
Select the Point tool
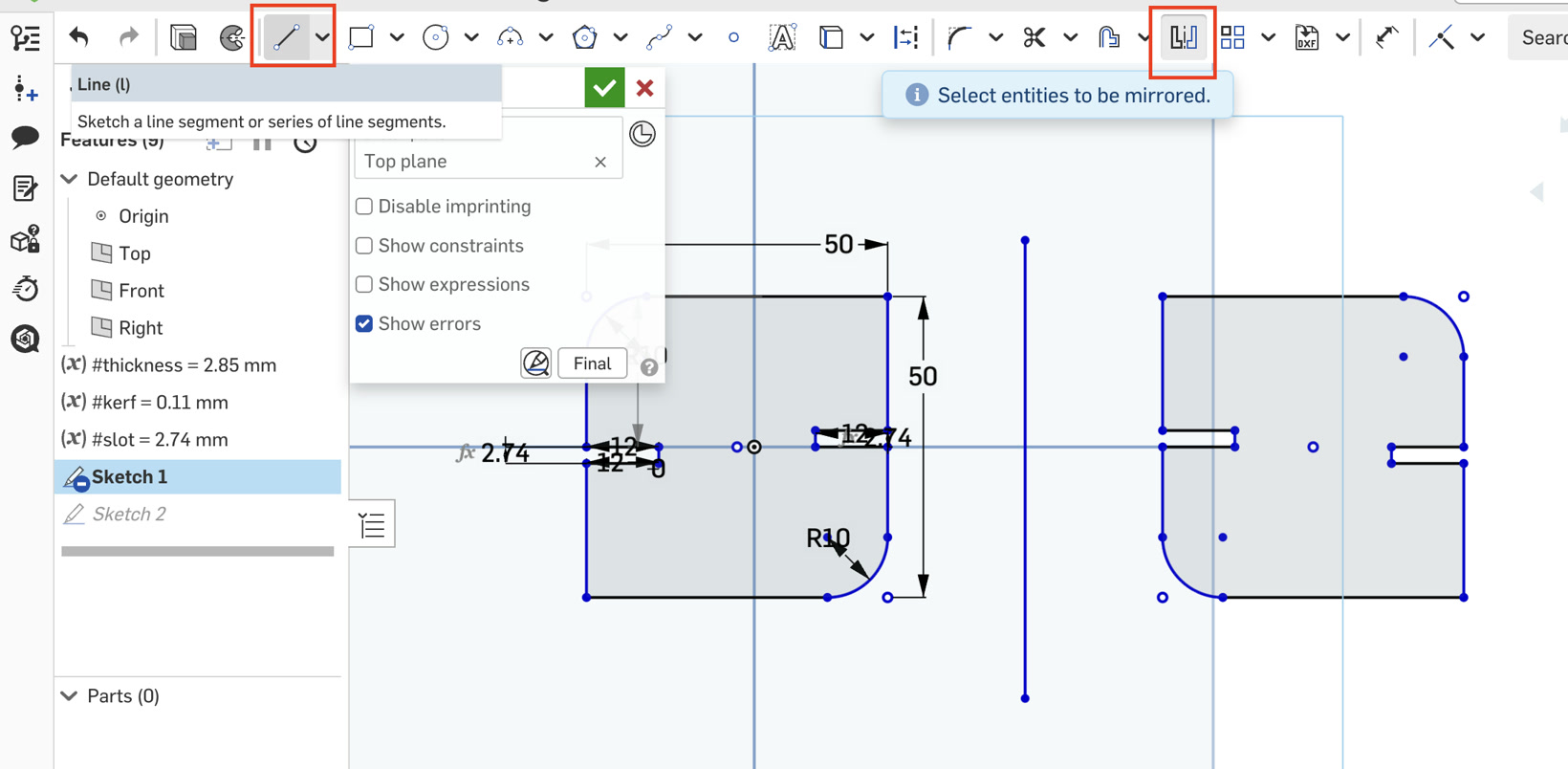(733, 37)
